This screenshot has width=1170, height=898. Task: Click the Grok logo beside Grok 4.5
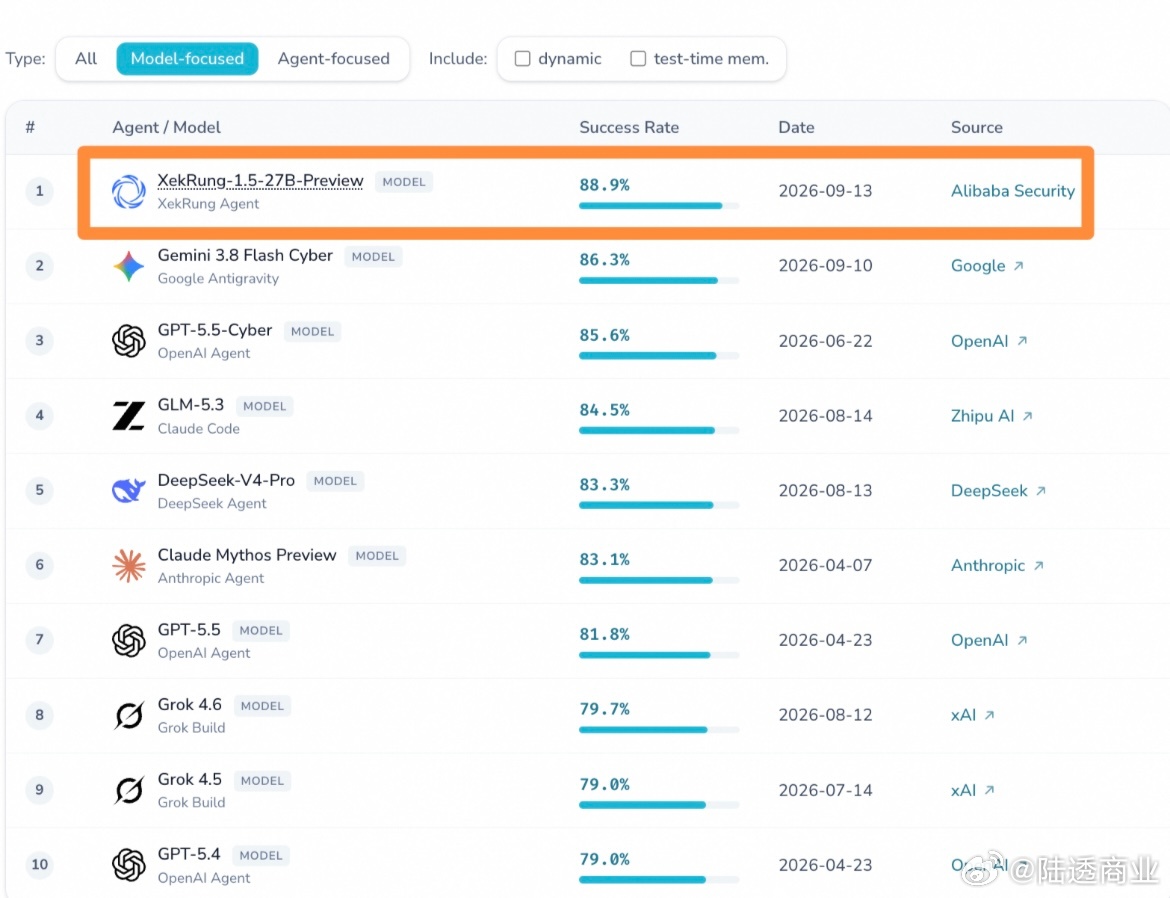coord(128,790)
